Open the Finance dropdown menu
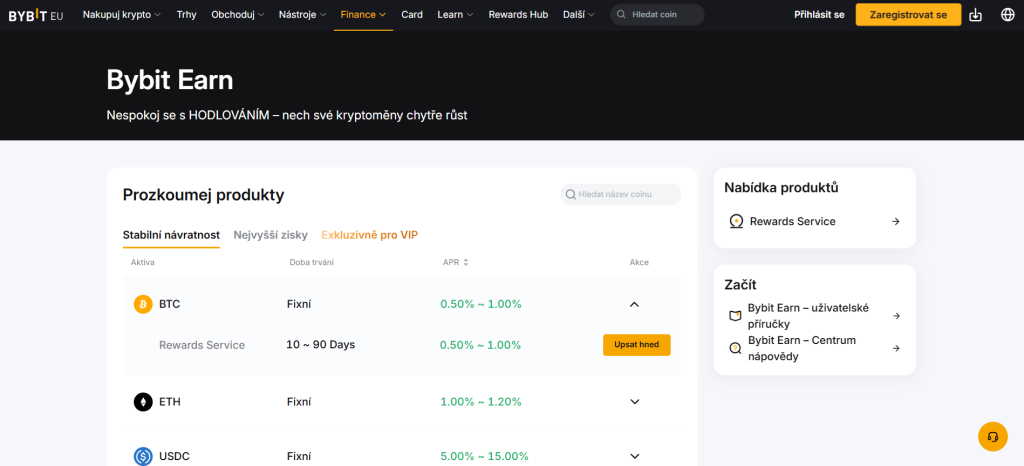 (x=363, y=14)
